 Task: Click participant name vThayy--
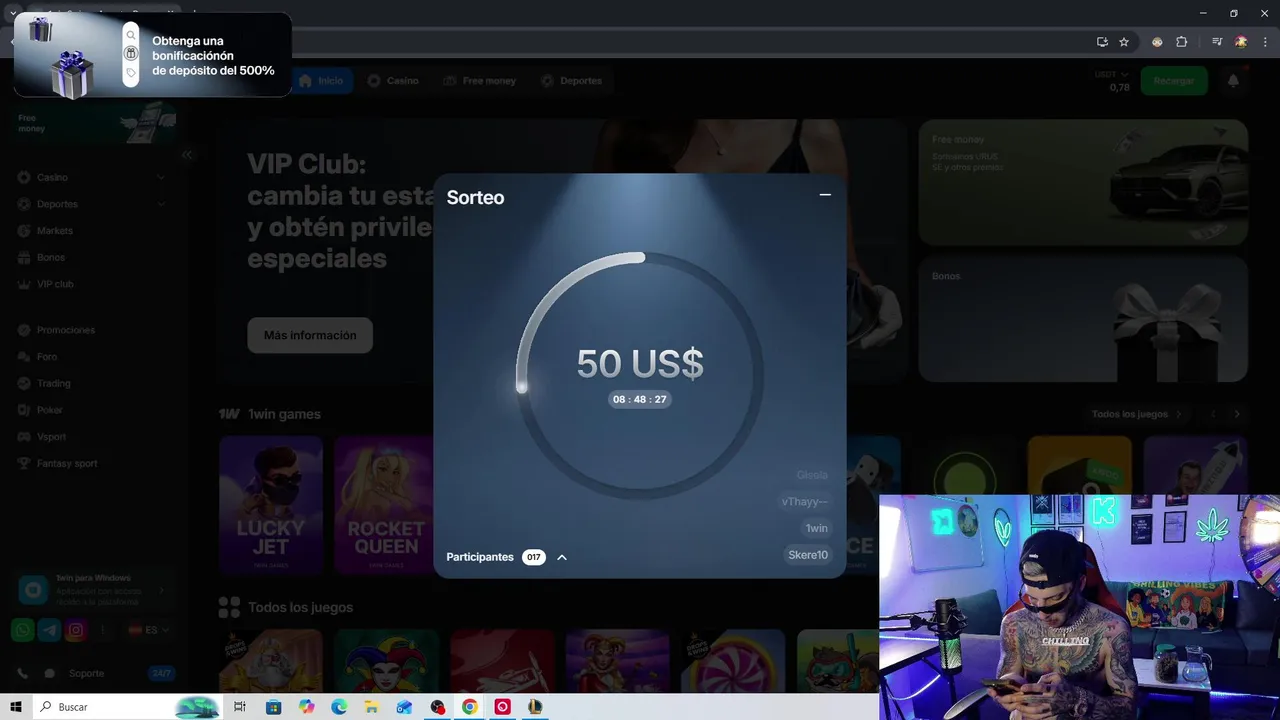point(804,501)
